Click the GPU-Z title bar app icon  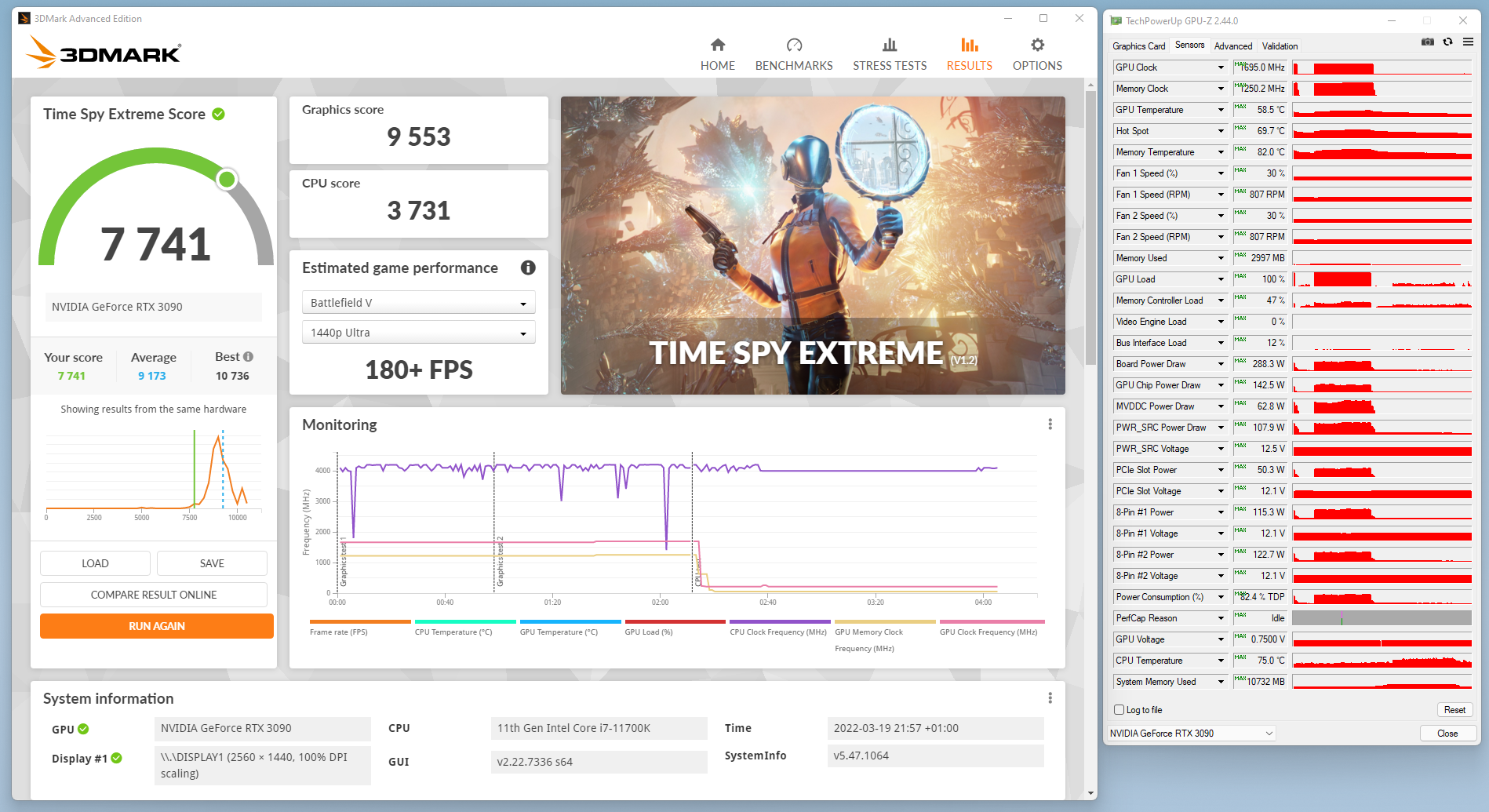tap(1116, 21)
